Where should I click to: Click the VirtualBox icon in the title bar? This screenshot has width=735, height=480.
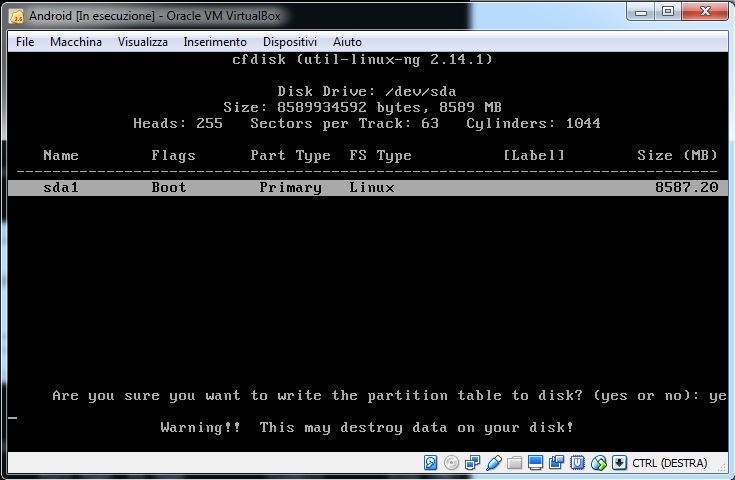pos(17,16)
